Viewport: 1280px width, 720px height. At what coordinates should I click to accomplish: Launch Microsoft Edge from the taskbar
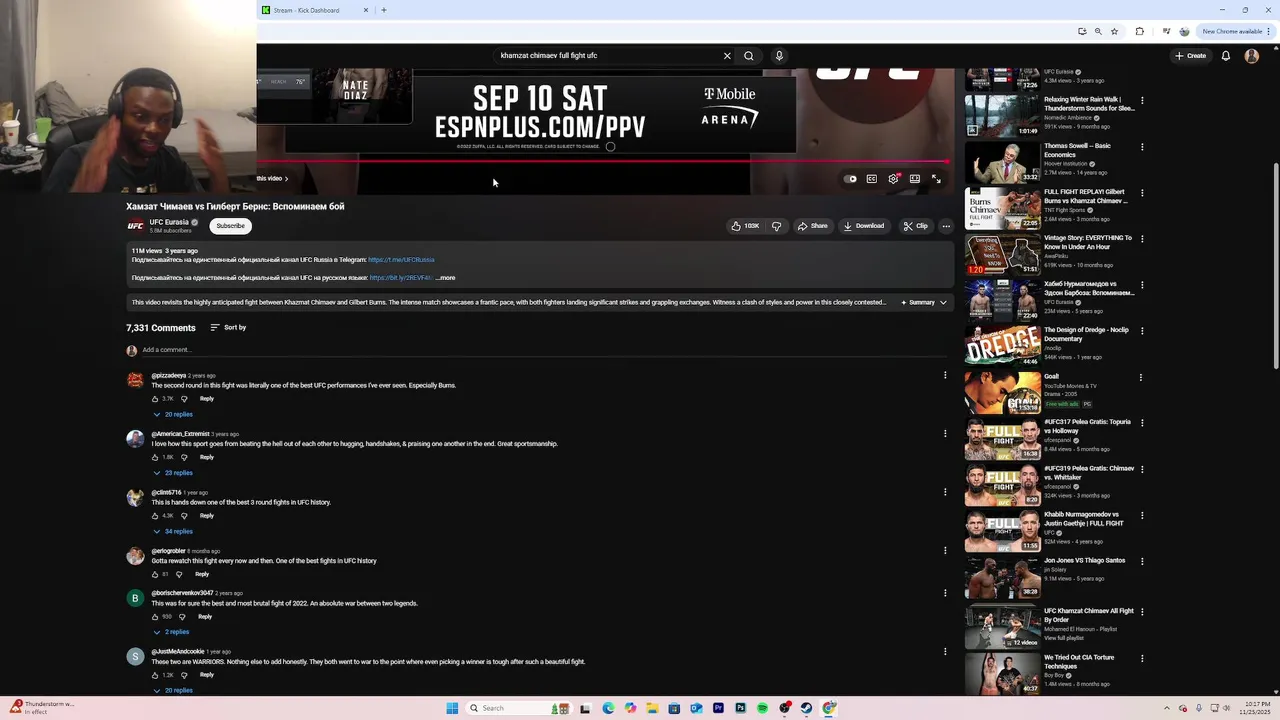[608, 708]
